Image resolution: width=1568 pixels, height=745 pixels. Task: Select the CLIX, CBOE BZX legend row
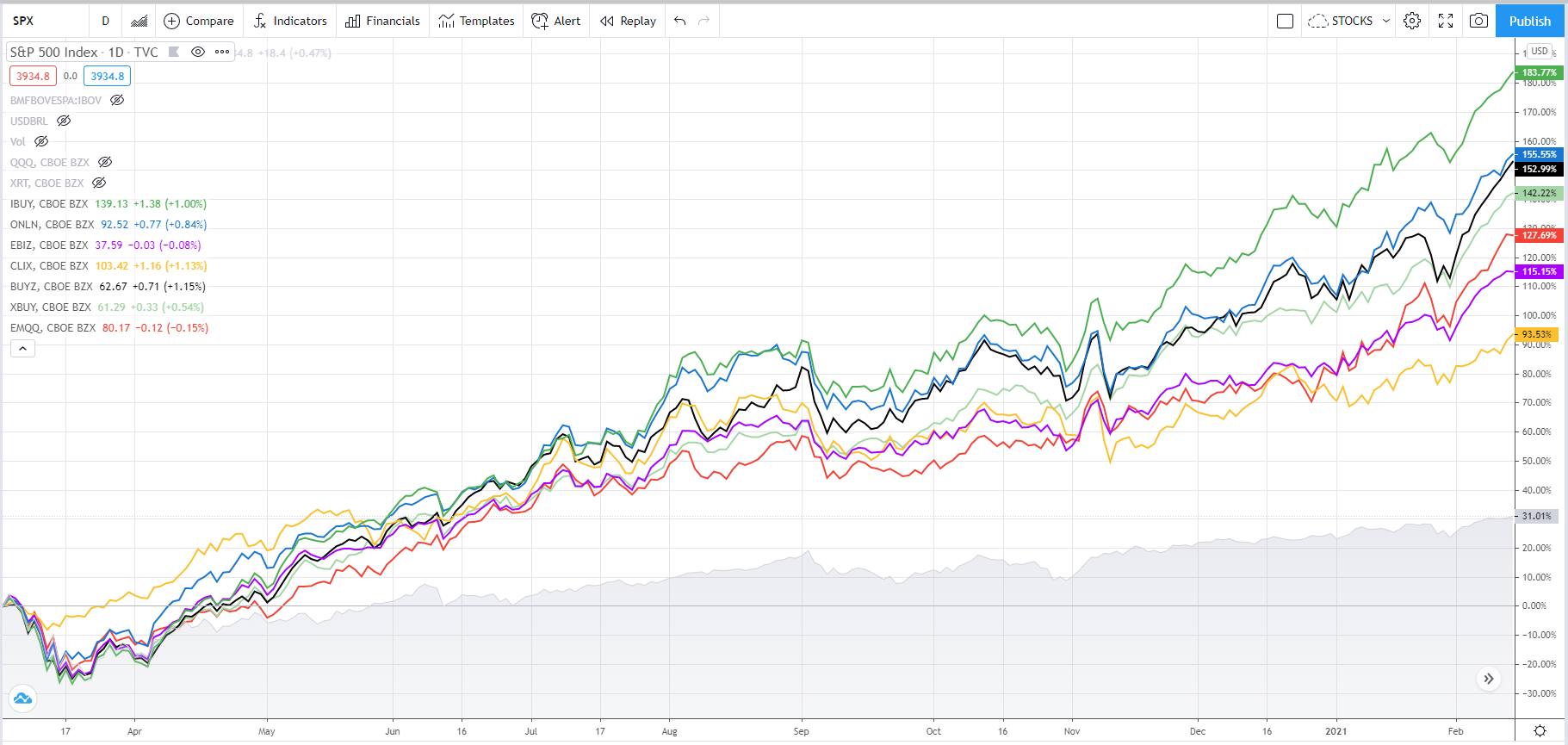[x=108, y=266]
